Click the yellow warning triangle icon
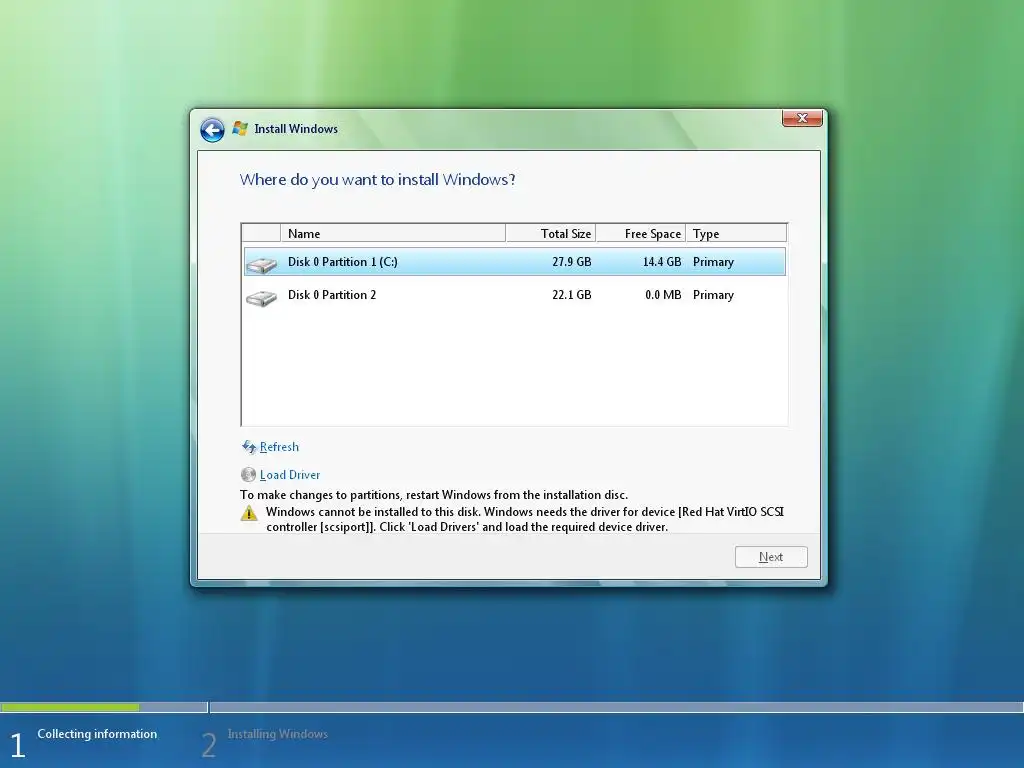Viewport: 1024px width, 768px height. pyautogui.click(x=249, y=513)
